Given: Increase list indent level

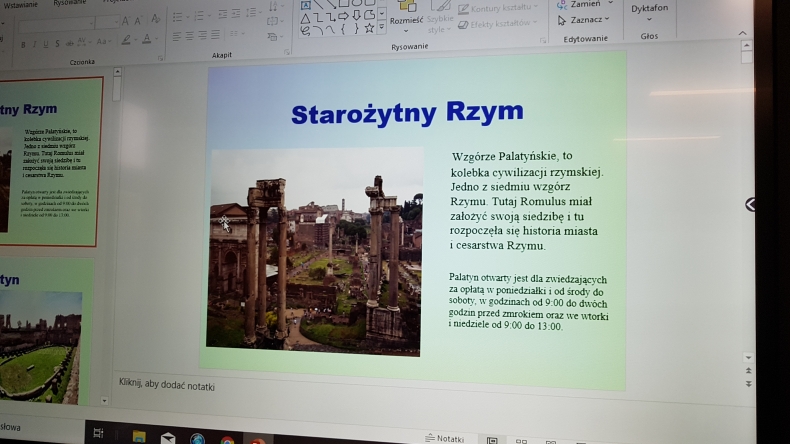Looking at the screenshot, I should [236, 15].
